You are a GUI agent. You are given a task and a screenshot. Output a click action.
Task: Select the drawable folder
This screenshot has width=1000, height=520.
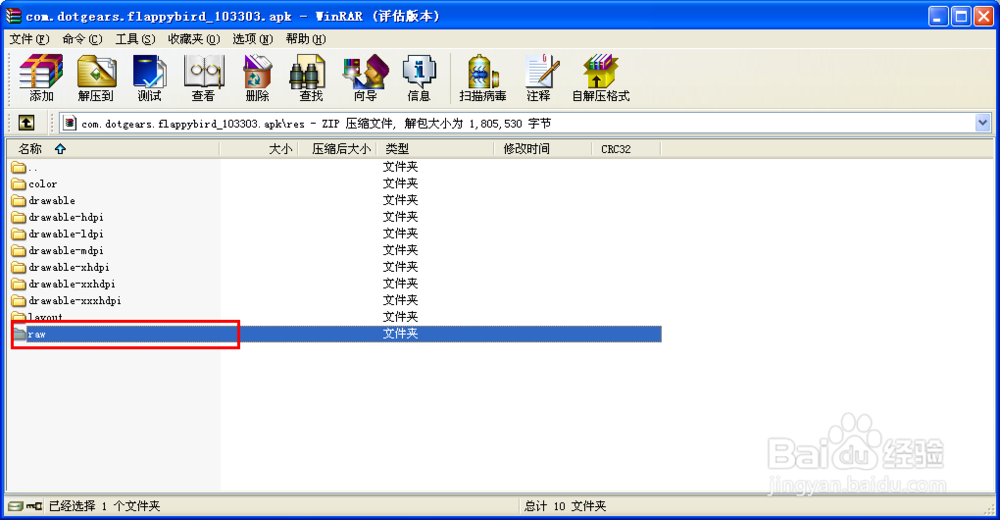pyautogui.click(x=43, y=200)
